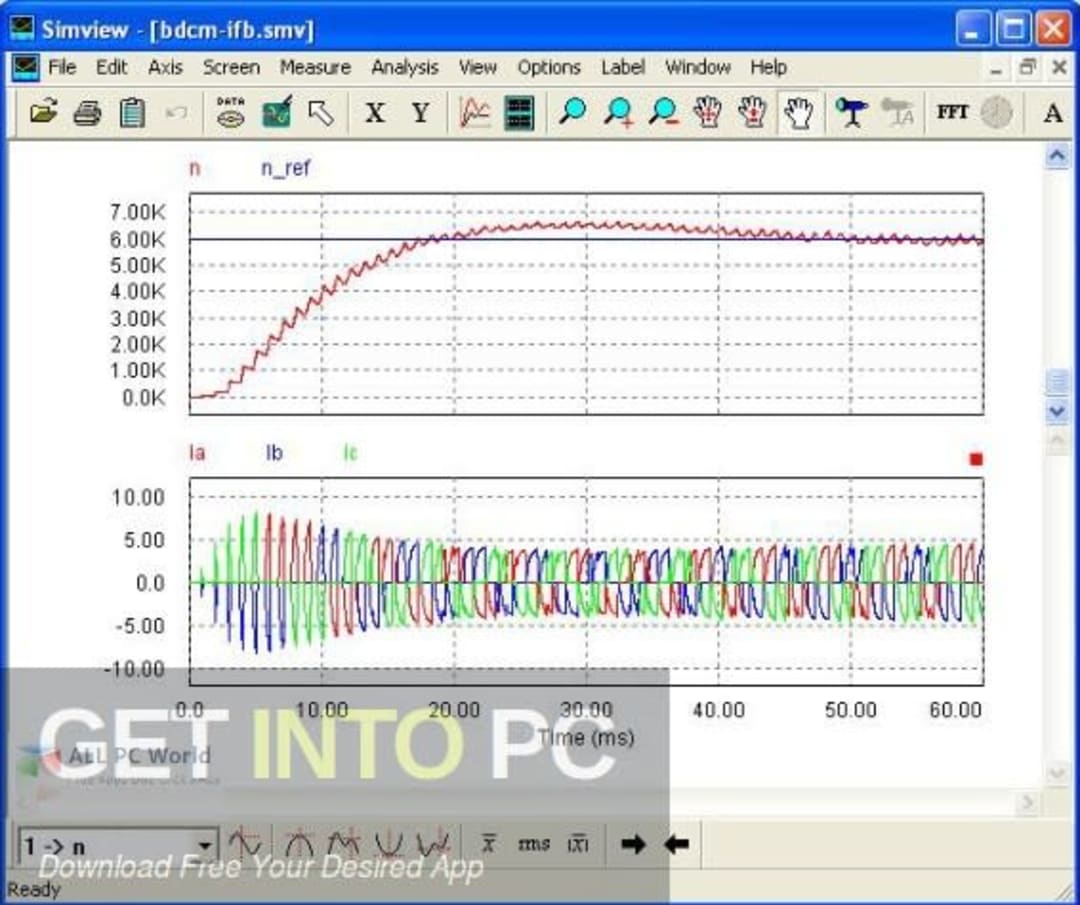This screenshot has width=1080, height=905.
Task: Click the Ic curve legend label
Action: (351, 452)
